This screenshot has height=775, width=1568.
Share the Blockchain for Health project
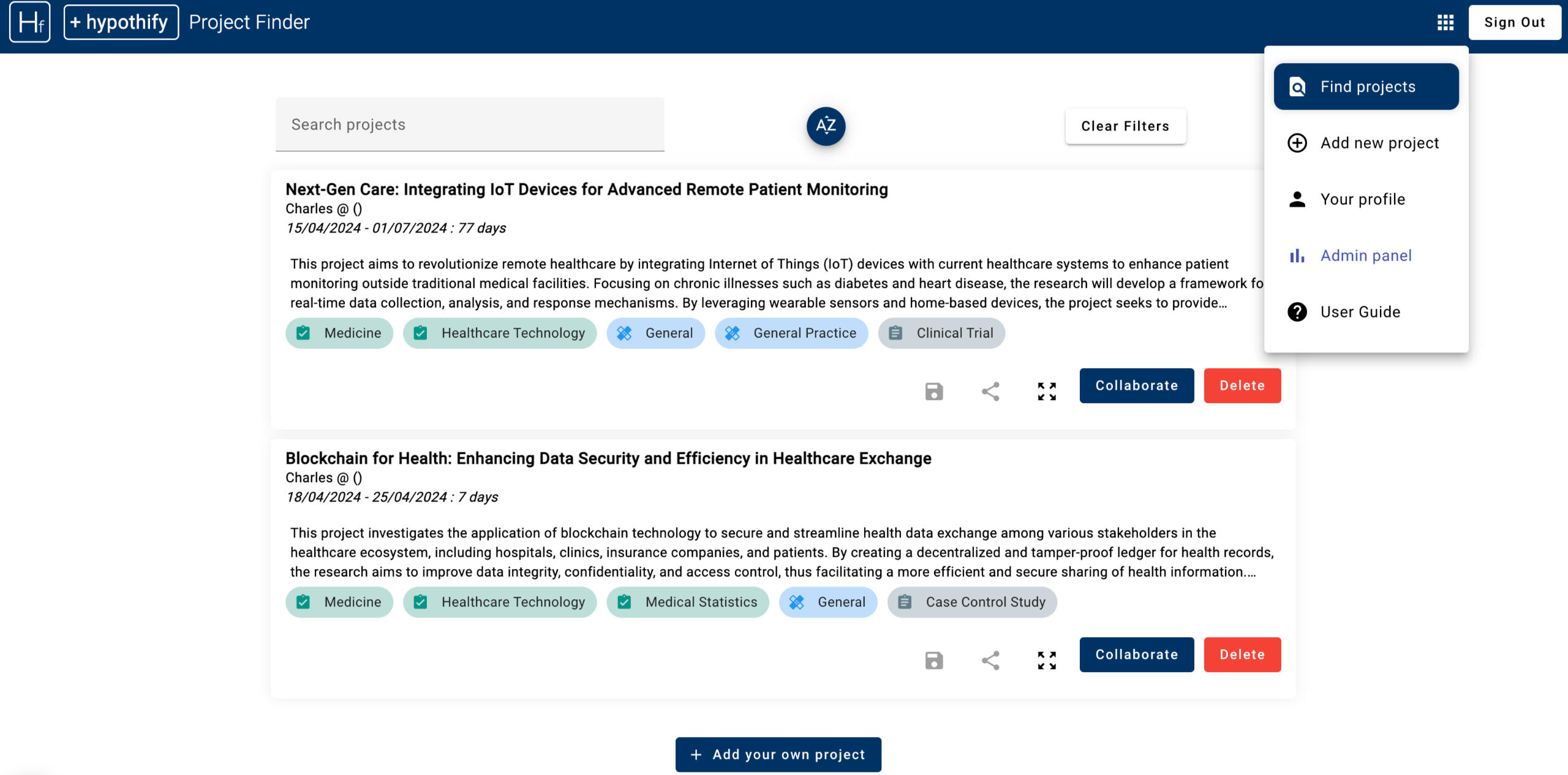990,660
